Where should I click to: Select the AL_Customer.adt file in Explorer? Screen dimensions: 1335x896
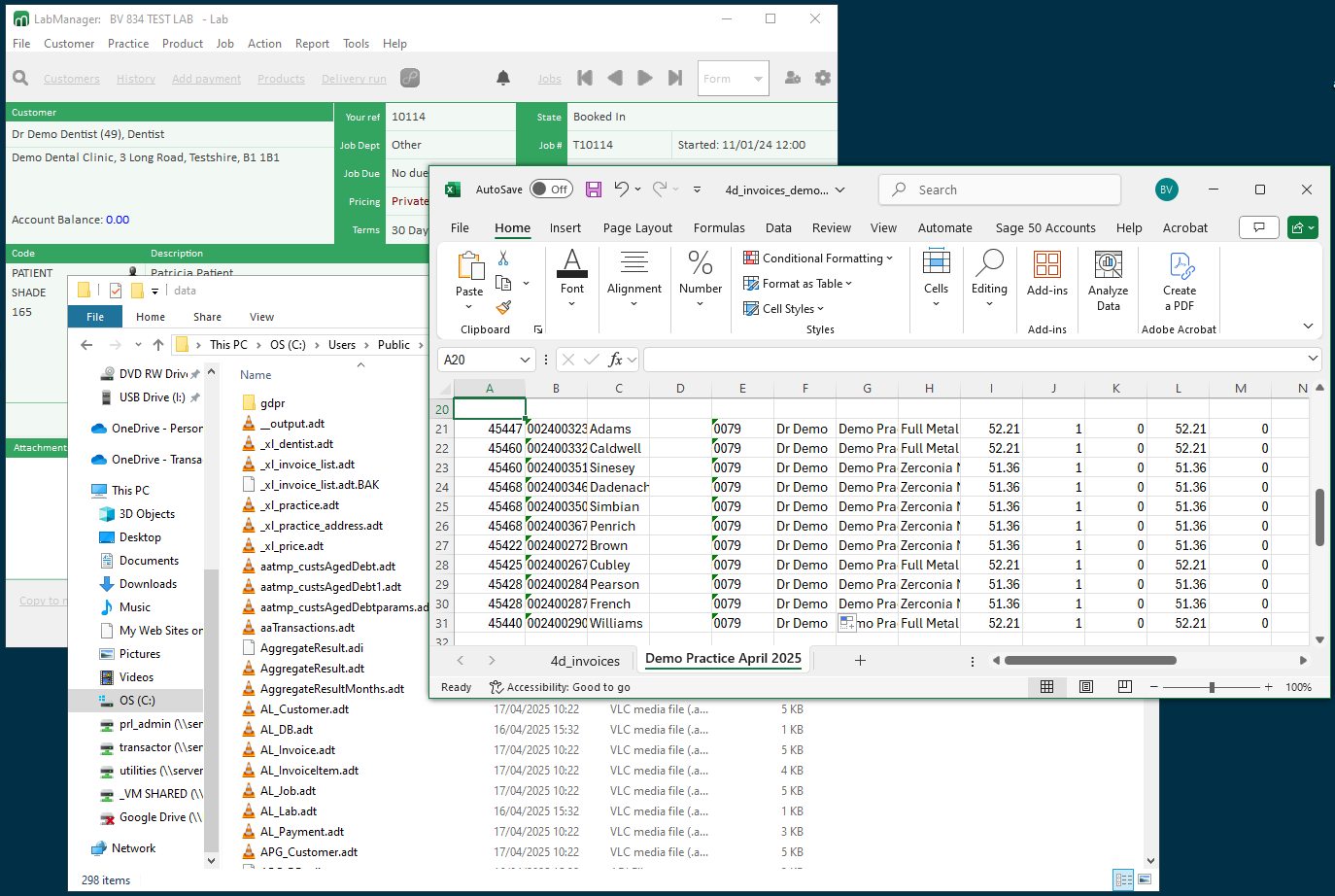[304, 709]
